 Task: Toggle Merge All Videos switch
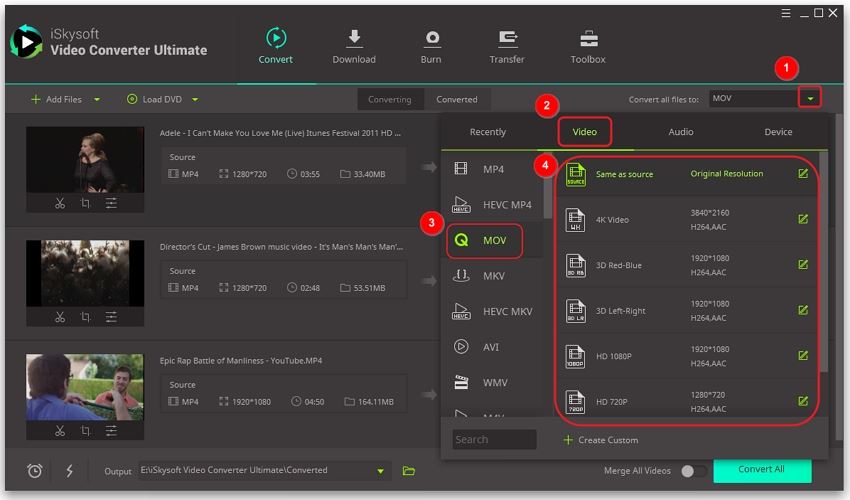[x=693, y=471]
